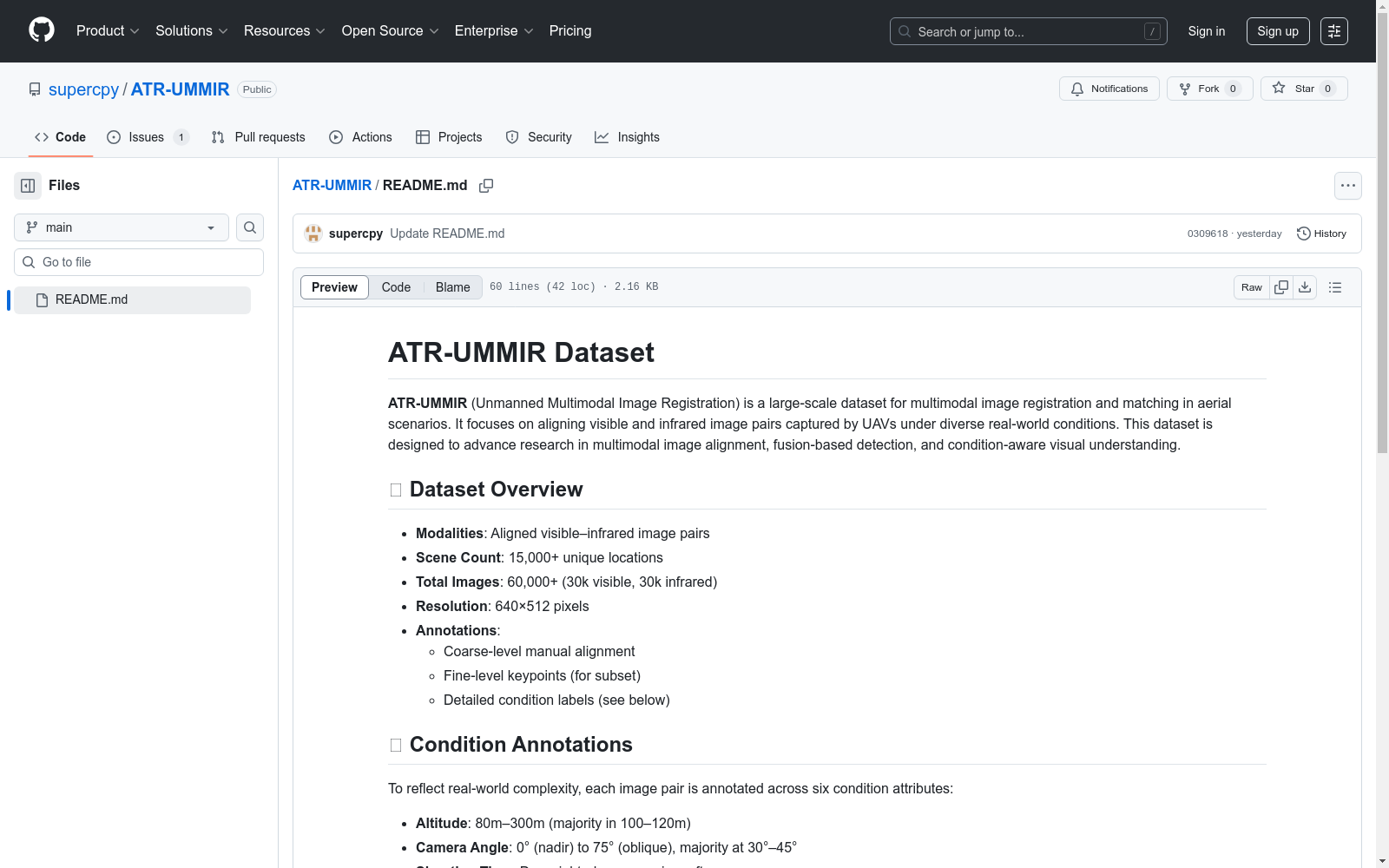Open the more file actions menu
Viewport: 1389px width, 868px height.
pyautogui.click(x=1347, y=186)
